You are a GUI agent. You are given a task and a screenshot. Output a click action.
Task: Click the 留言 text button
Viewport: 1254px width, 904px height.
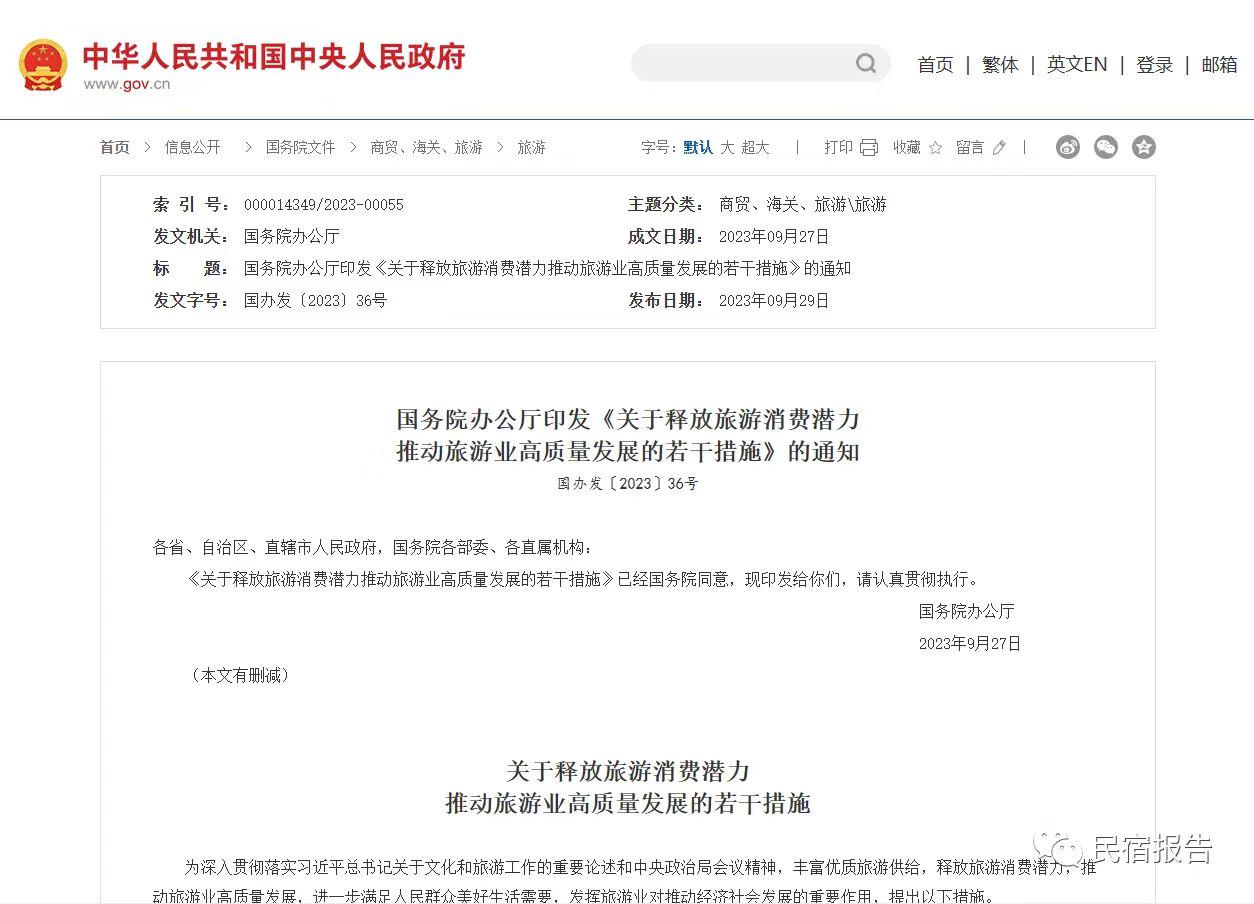pyautogui.click(x=970, y=147)
